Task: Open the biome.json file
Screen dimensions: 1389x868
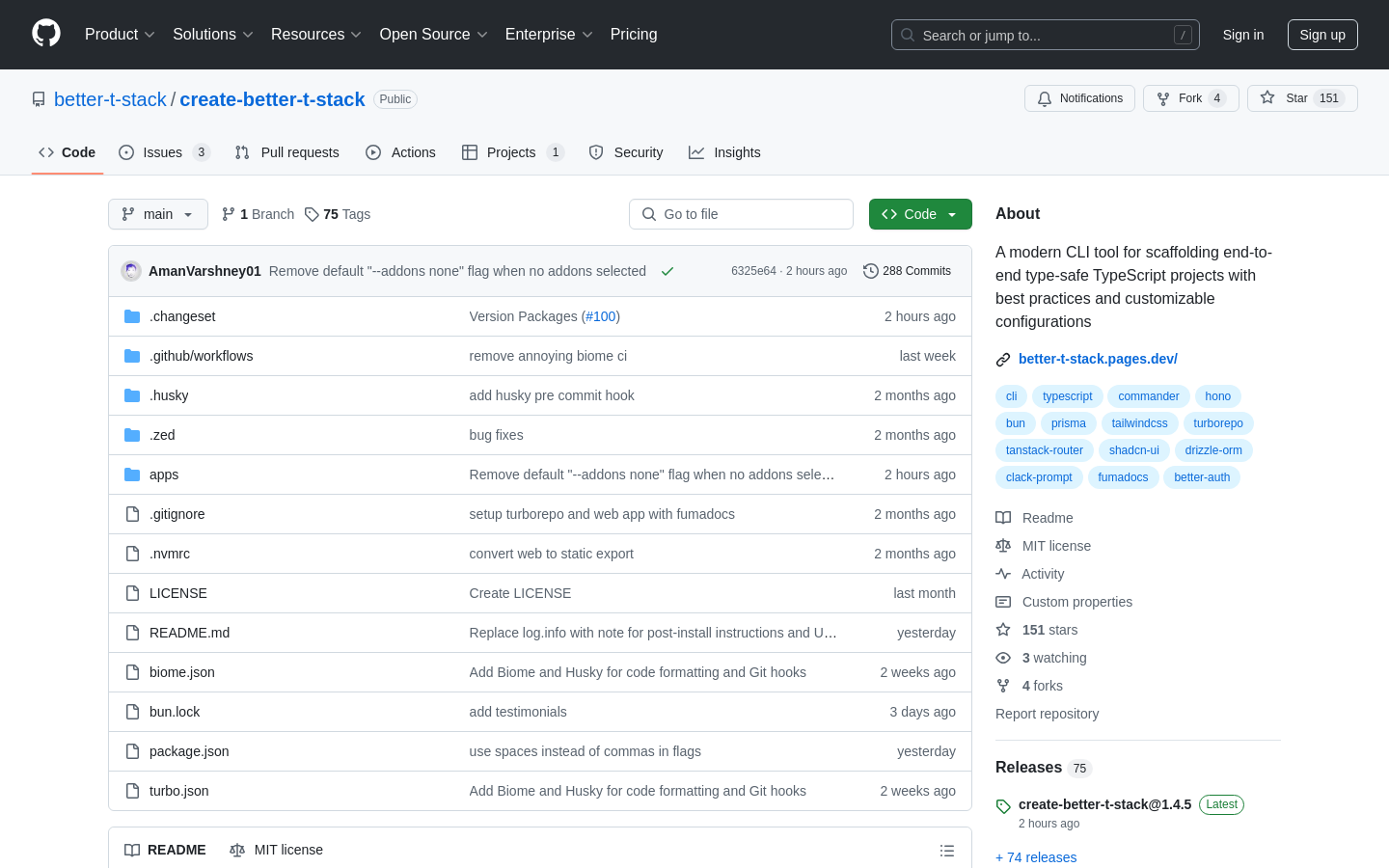Action: pos(182,672)
